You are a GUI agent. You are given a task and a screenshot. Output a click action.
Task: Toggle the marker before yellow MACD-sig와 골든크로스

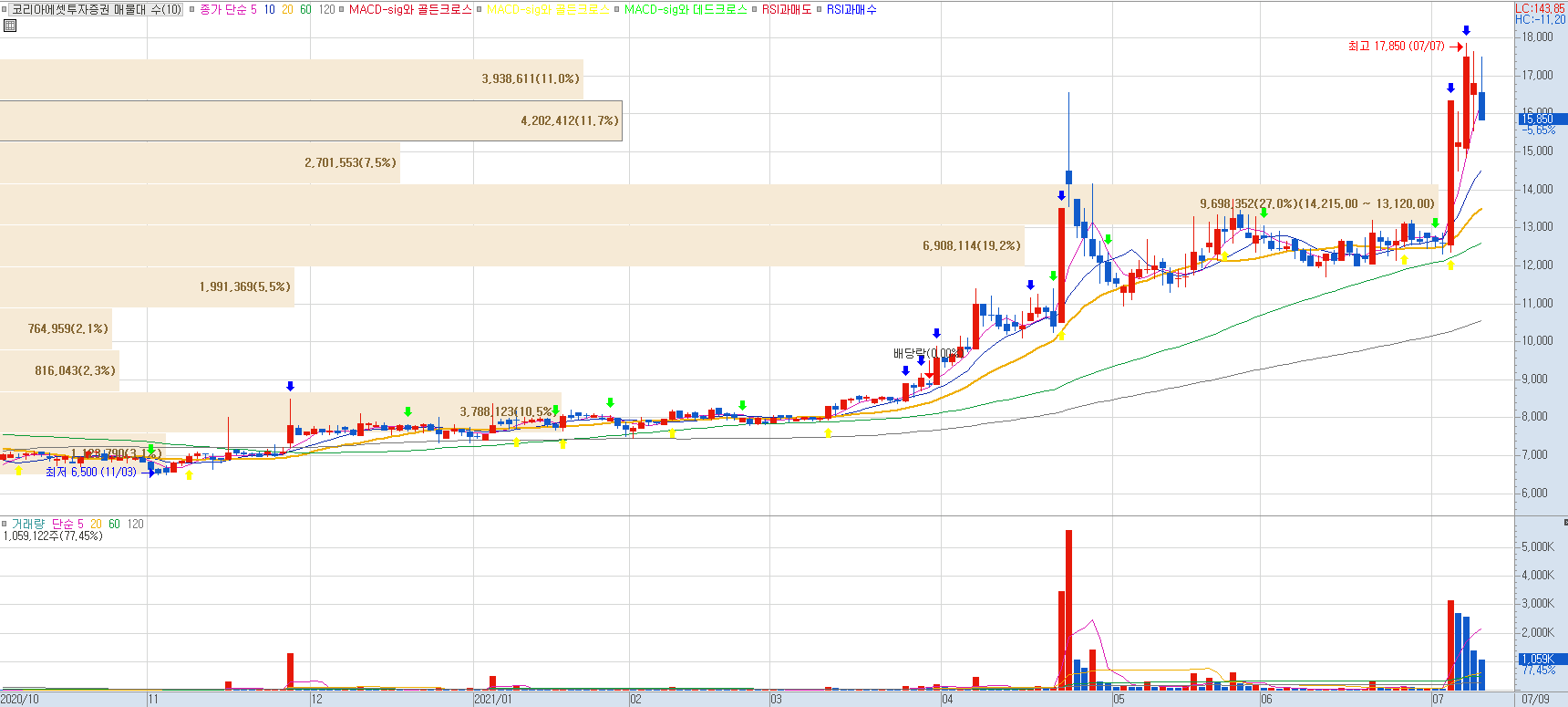(x=479, y=9)
